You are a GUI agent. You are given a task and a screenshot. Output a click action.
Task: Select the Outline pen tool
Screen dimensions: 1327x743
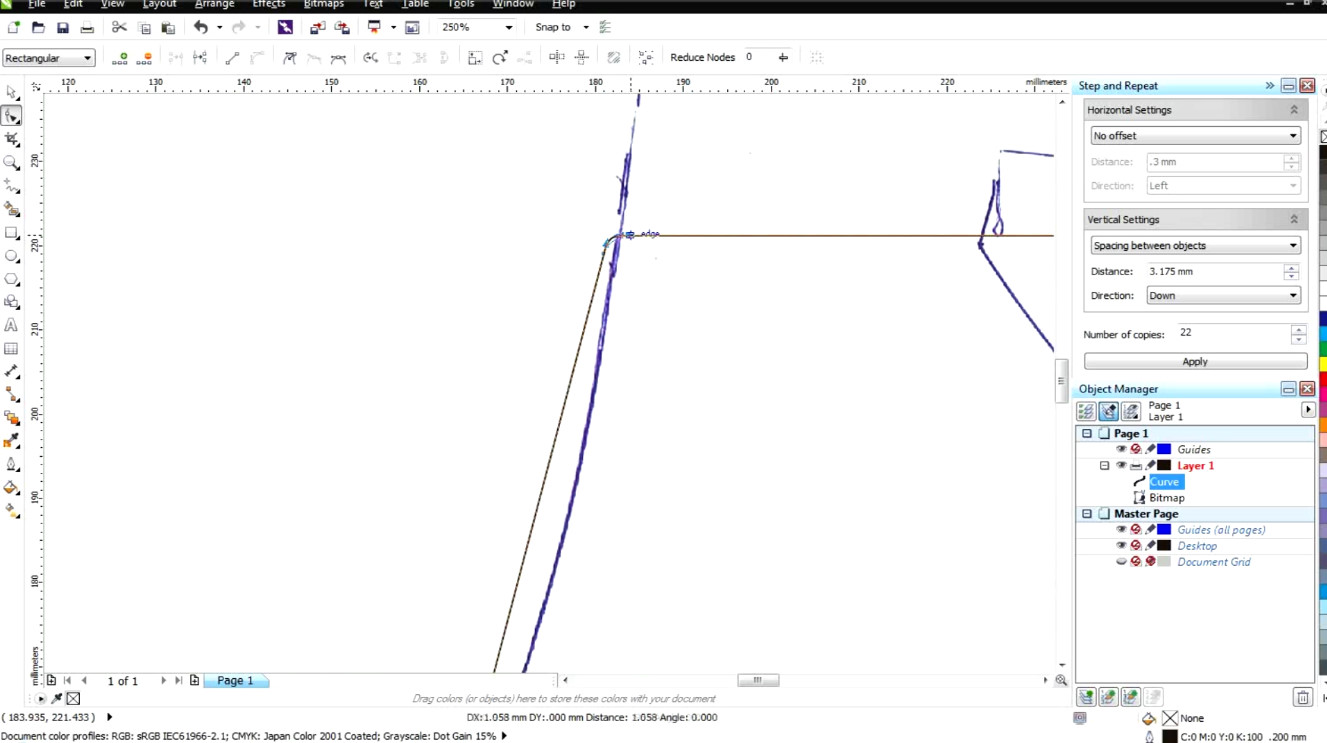tap(12, 465)
